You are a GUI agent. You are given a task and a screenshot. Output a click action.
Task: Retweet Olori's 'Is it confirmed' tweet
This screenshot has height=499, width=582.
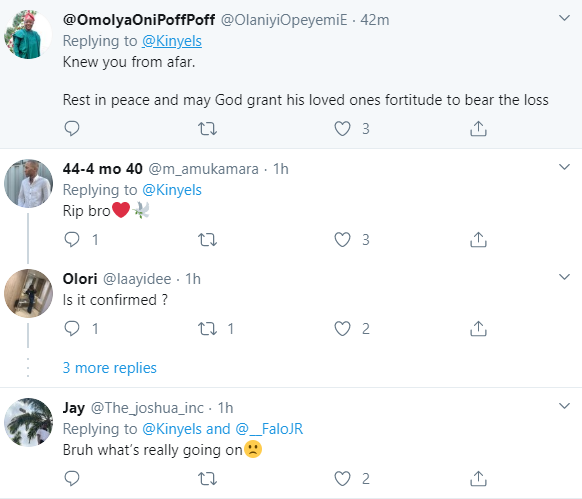click(x=207, y=329)
